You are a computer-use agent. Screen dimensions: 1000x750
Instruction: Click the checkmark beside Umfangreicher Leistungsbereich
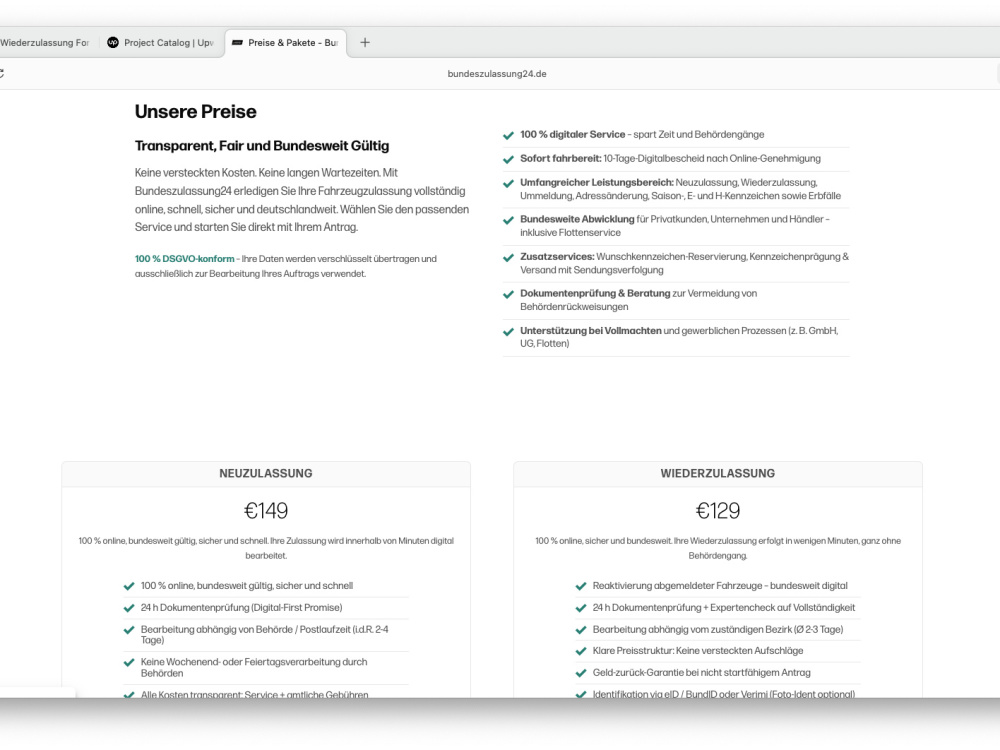pyautogui.click(x=508, y=184)
